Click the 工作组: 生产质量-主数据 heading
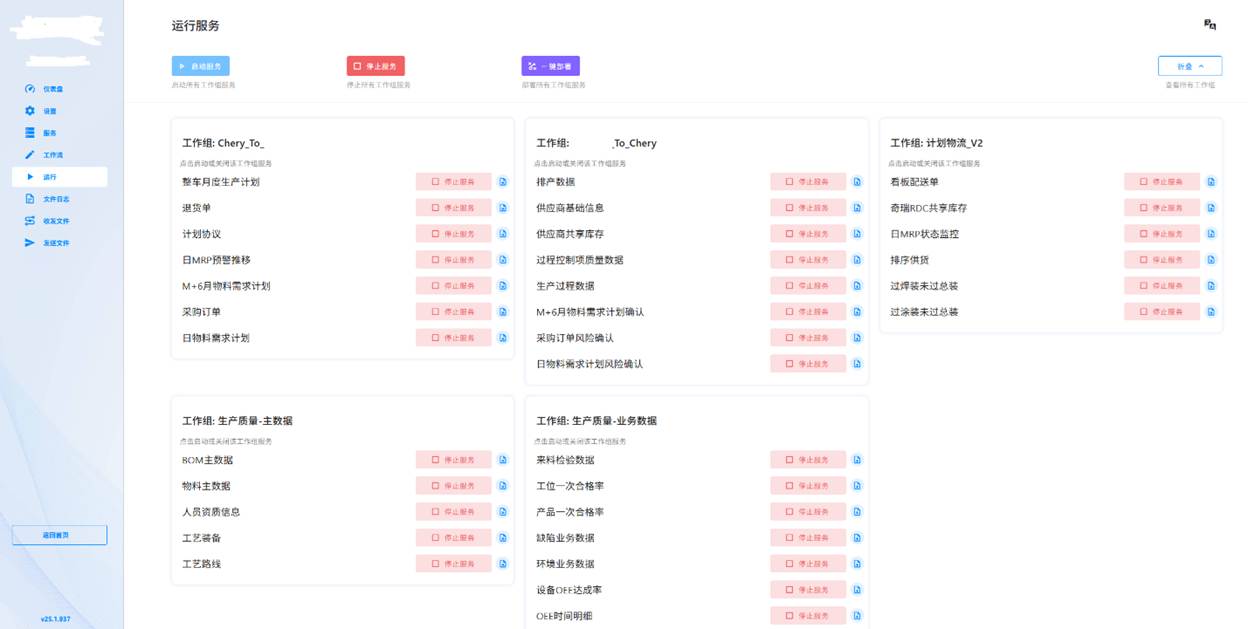Screen dimensions: 1248x629 (x=237, y=421)
